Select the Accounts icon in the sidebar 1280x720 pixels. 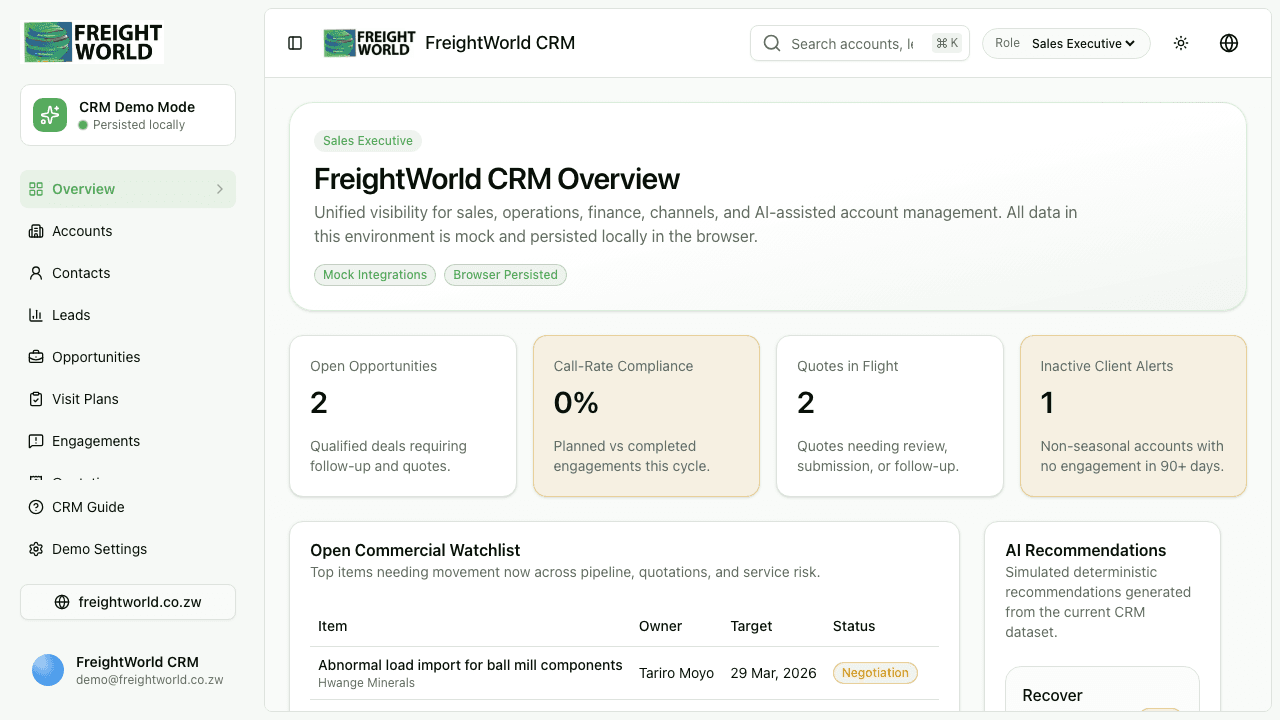click(x=35, y=231)
